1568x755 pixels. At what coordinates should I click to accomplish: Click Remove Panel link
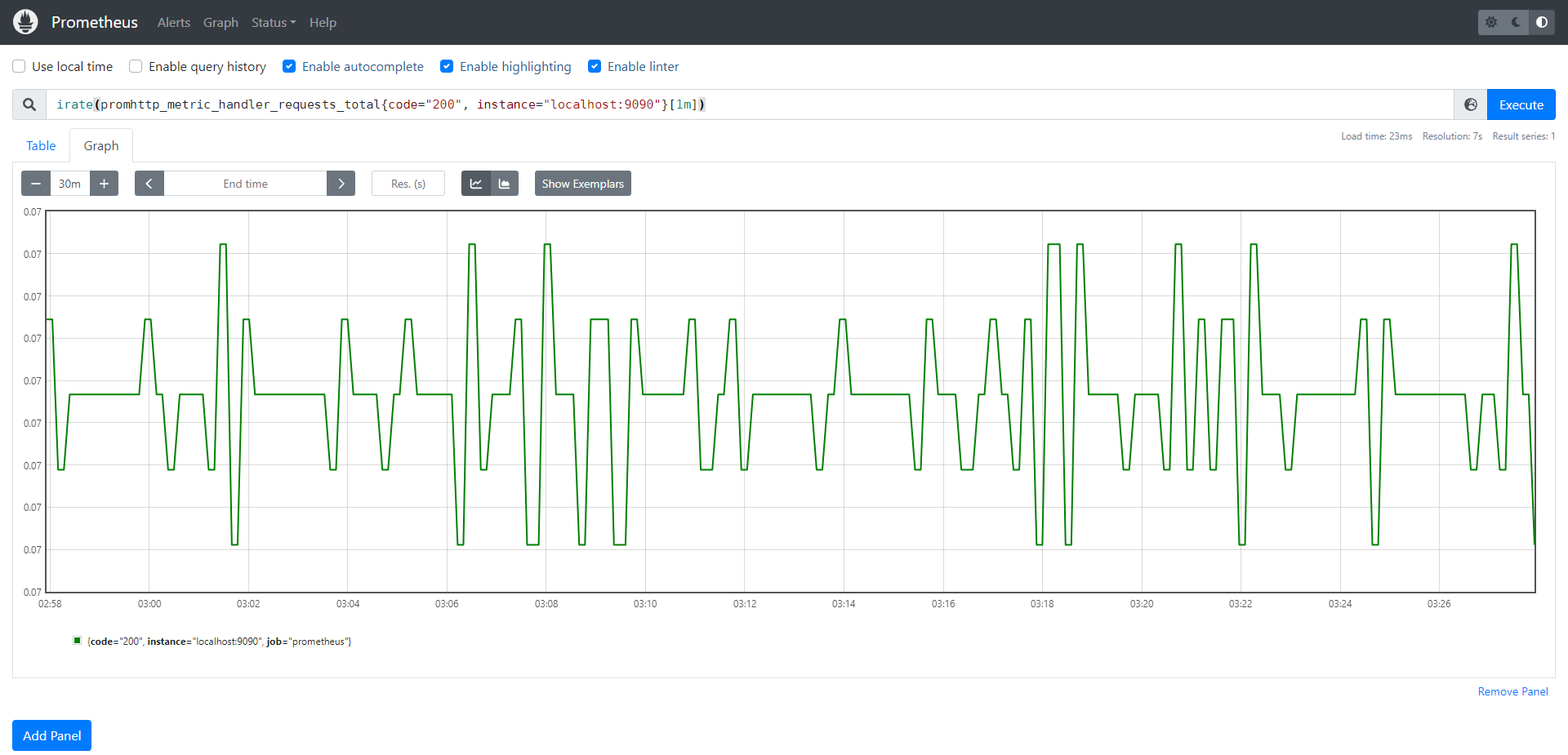click(x=1512, y=691)
